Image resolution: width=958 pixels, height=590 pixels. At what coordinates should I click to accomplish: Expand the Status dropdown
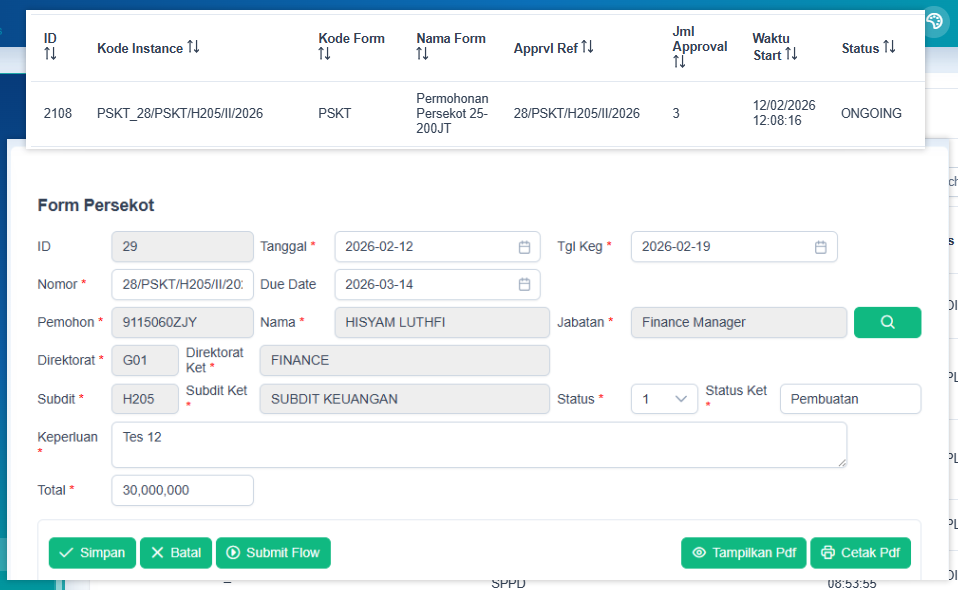click(664, 399)
